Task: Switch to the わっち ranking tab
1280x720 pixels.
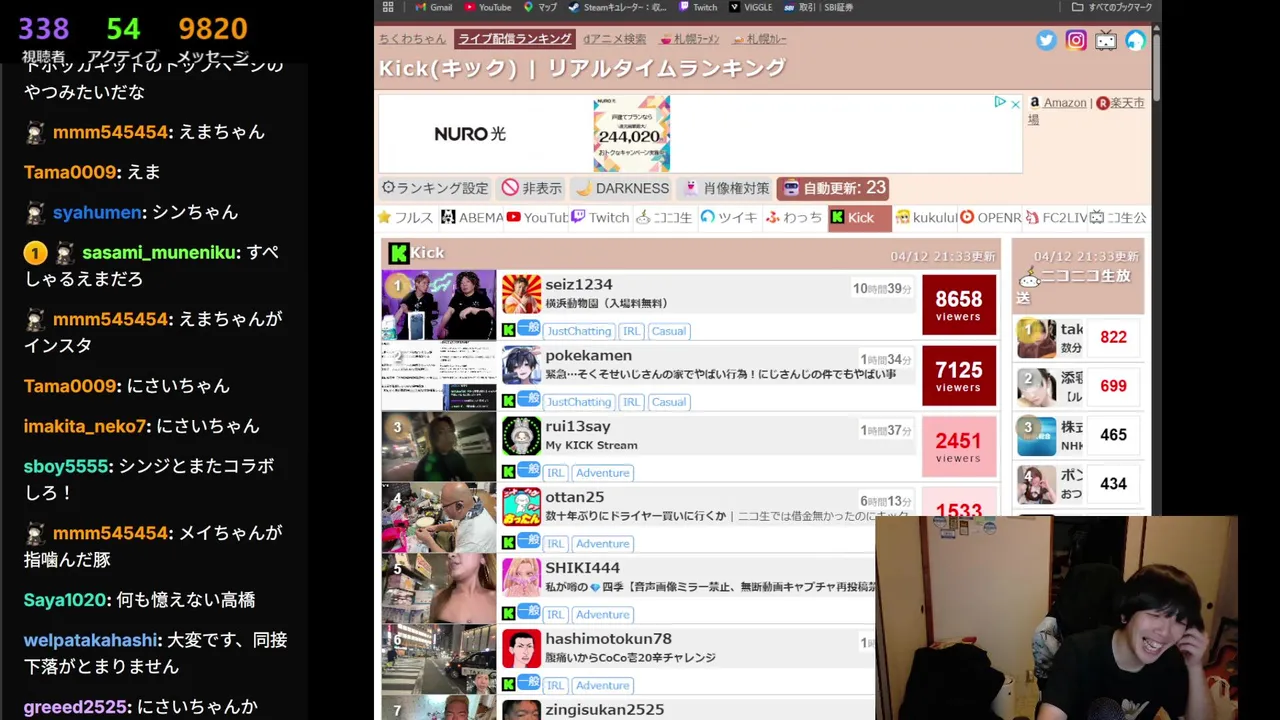Action: click(x=794, y=217)
